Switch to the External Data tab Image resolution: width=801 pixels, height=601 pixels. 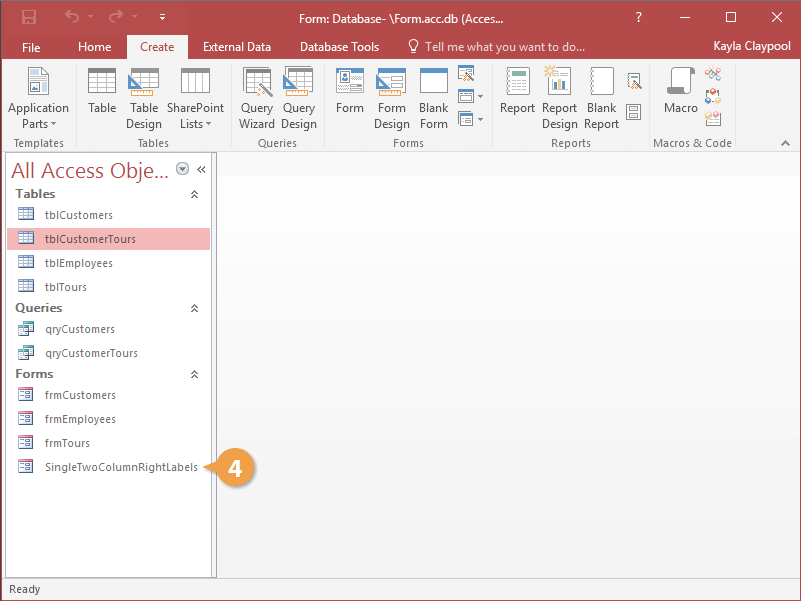tap(237, 47)
